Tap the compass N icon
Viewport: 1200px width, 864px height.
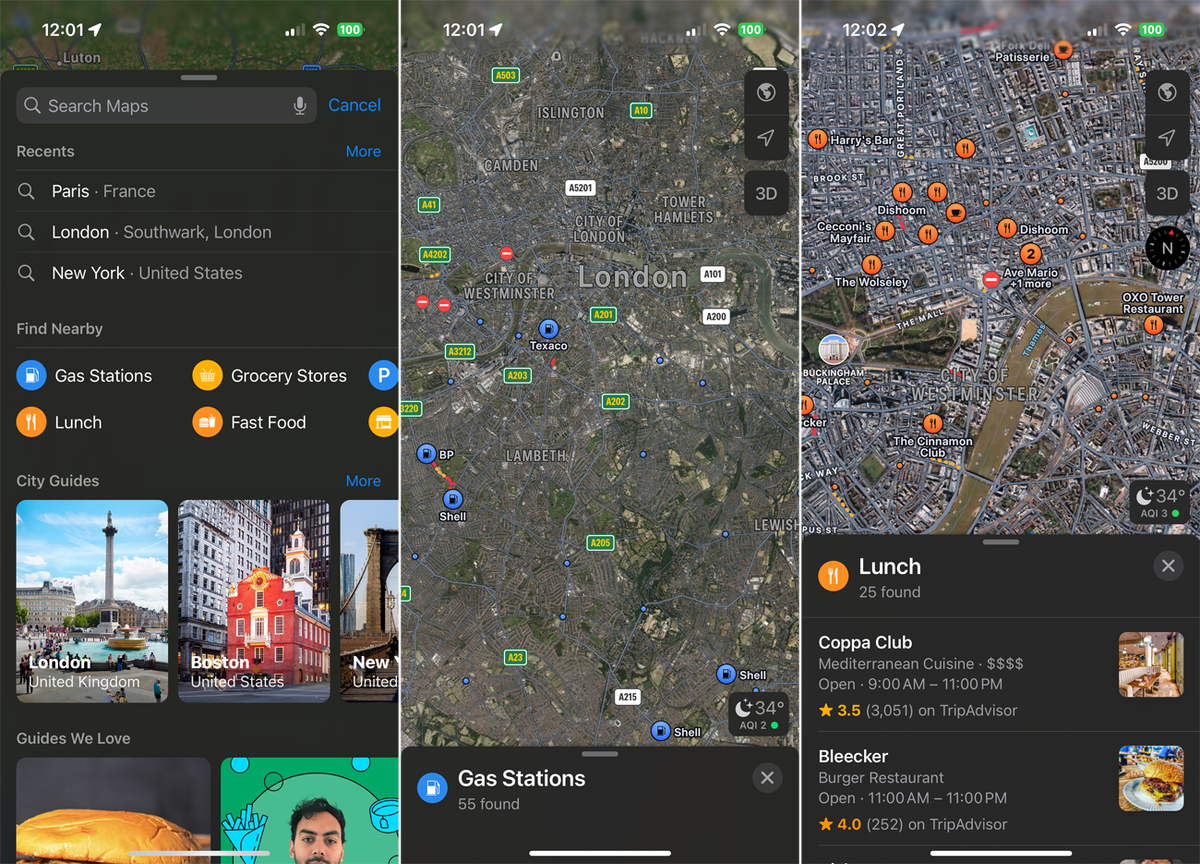click(1167, 248)
